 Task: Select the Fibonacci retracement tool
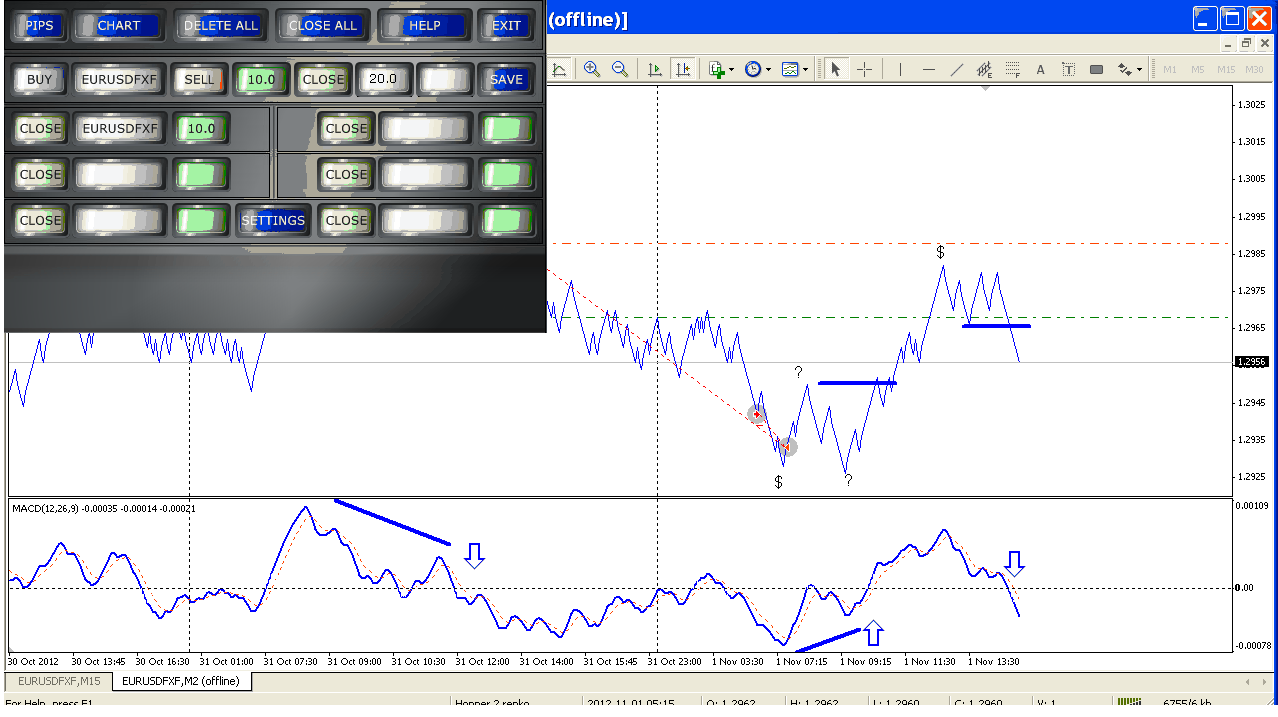(1013, 69)
